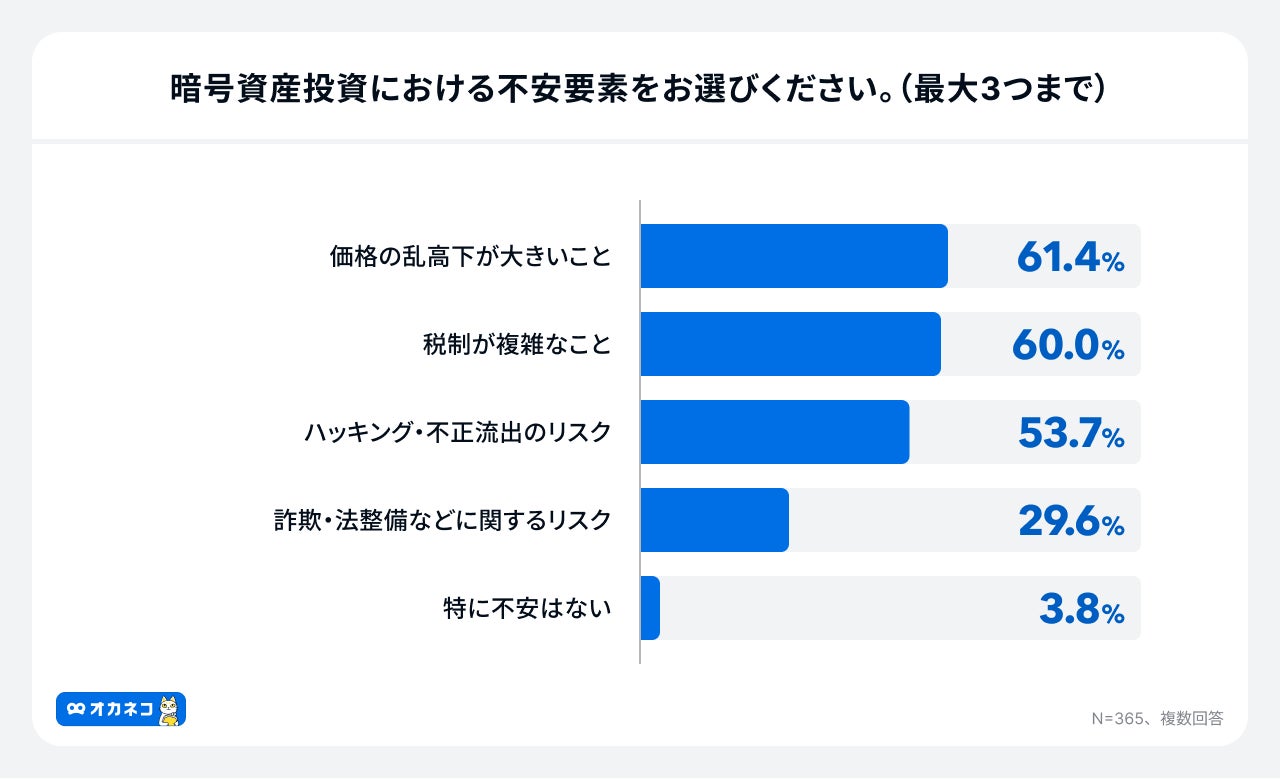Select the 税制が複雑なこと label
Screen dimensions: 1280x779
pyautogui.click(x=517, y=345)
